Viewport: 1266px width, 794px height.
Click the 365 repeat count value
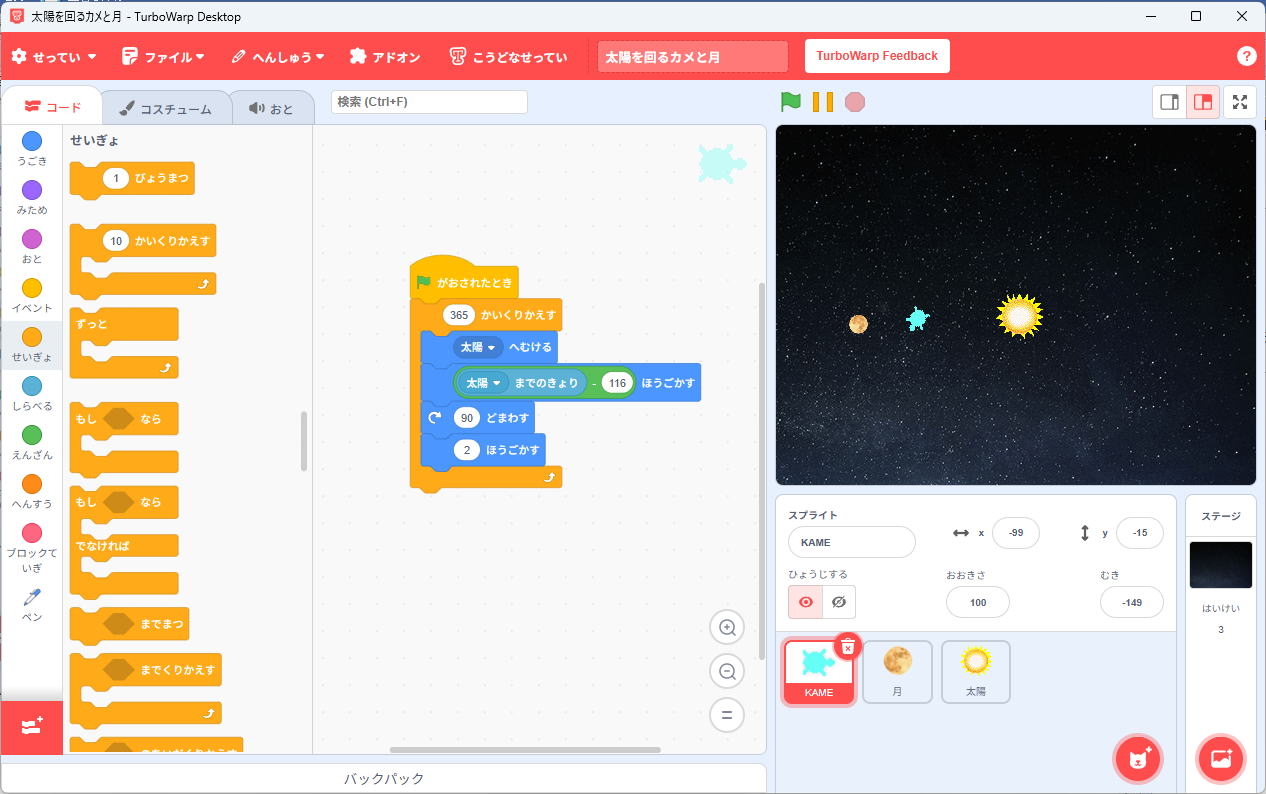[459, 315]
